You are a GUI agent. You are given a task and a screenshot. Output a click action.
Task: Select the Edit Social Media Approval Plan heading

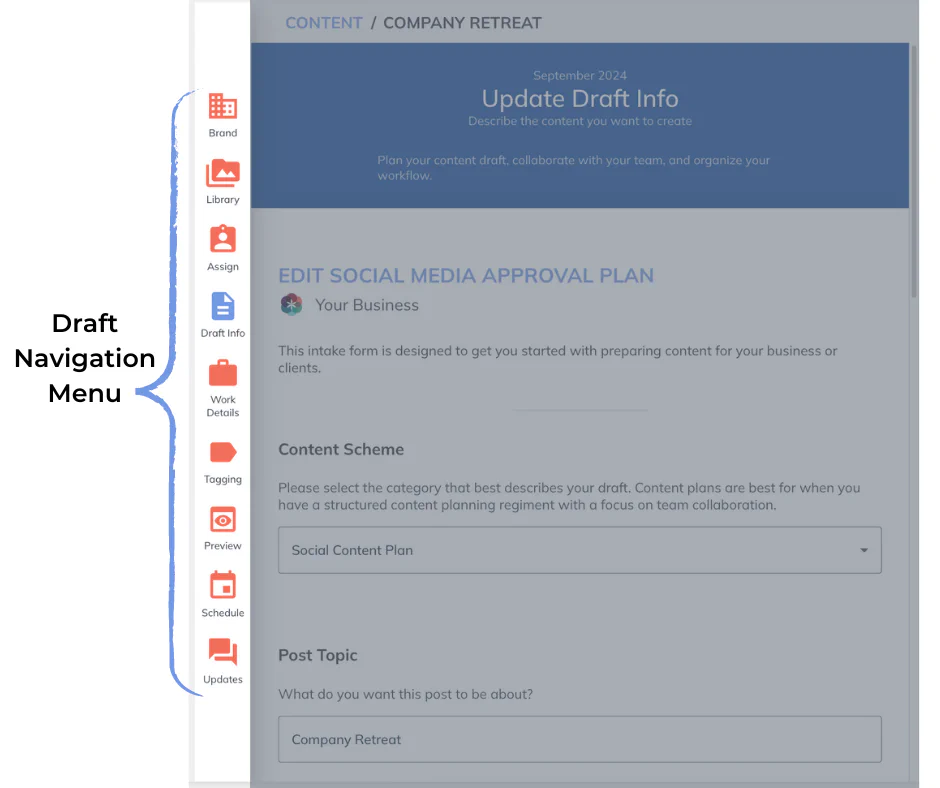click(x=466, y=276)
